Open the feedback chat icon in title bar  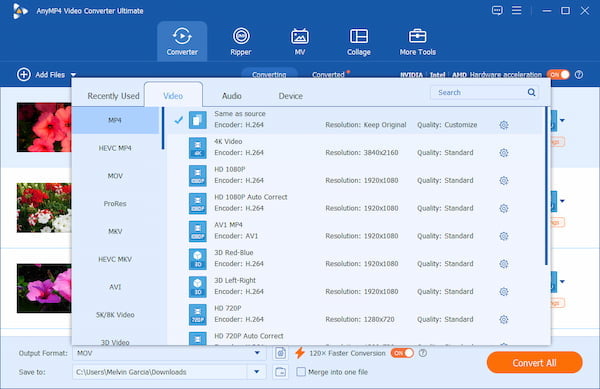pyautogui.click(x=497, y=10)
